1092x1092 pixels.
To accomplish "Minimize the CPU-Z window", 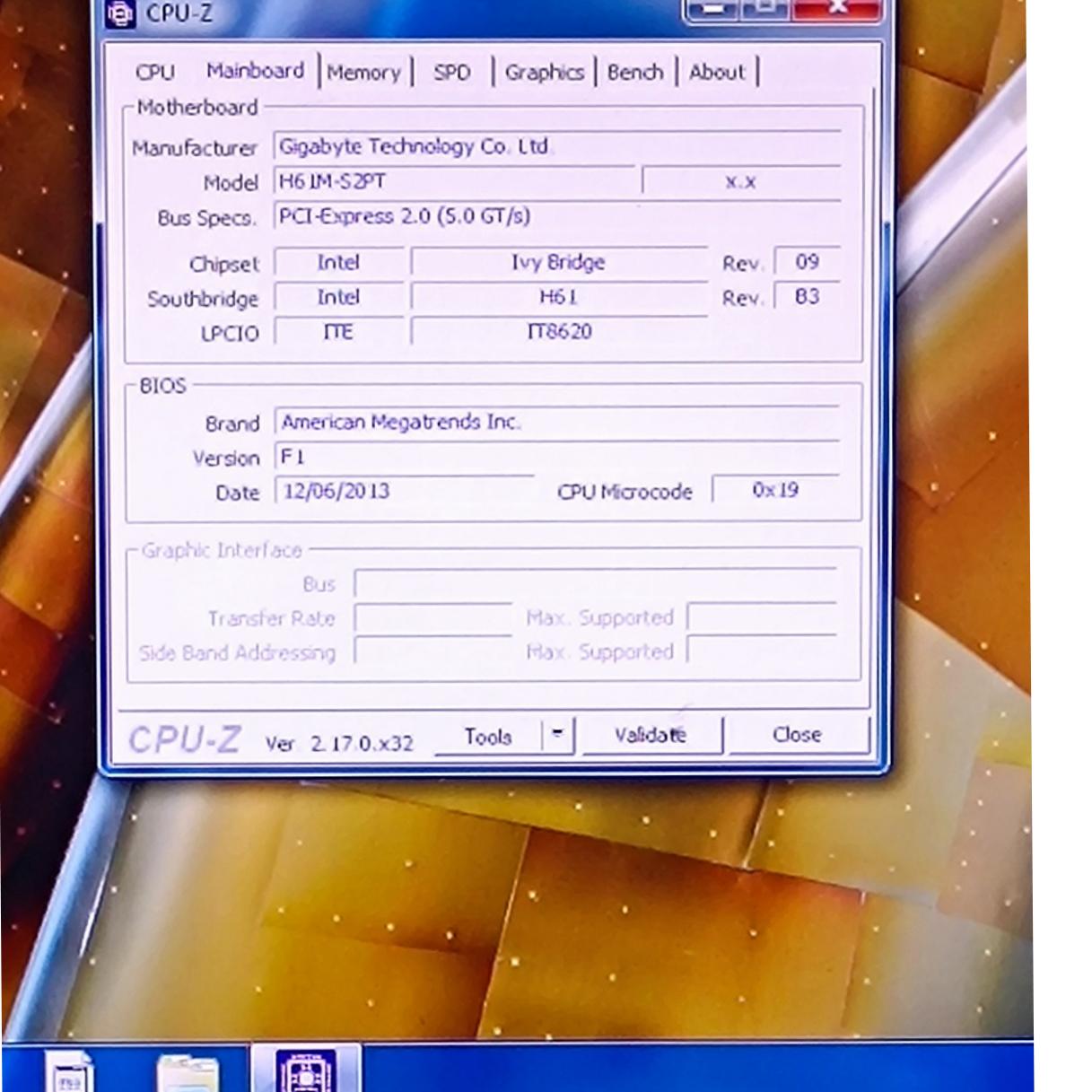I will click(712, 9).
